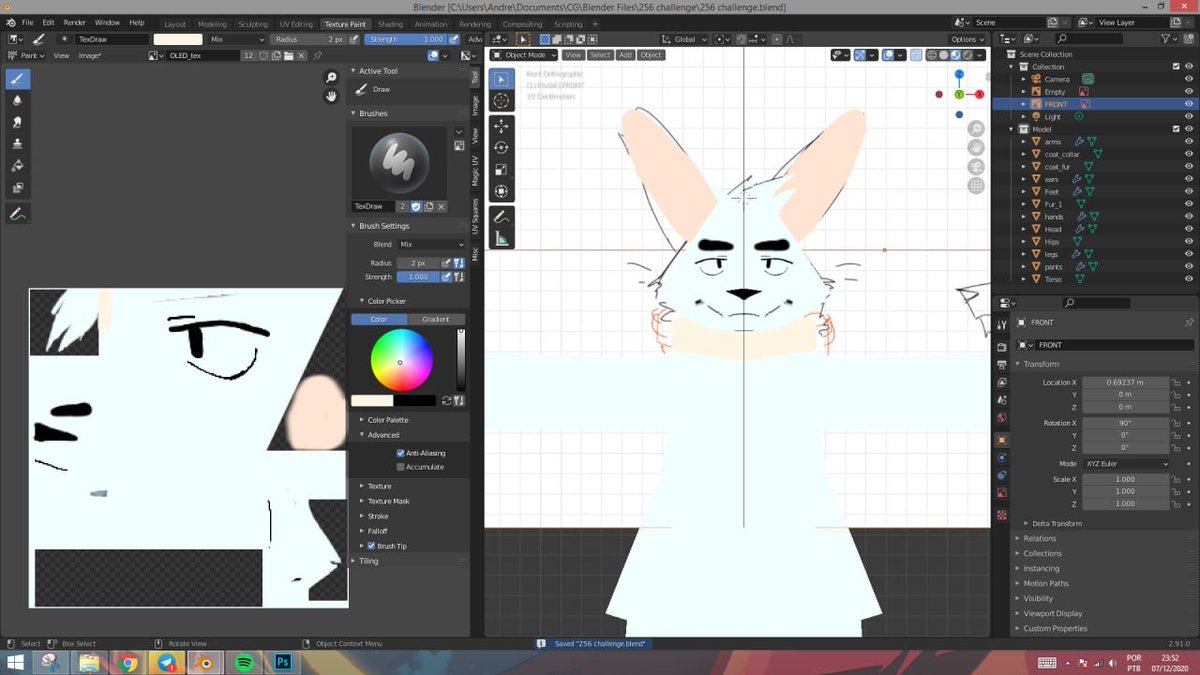Adjust the Strength slider in Brush Settings
The width and height of the screenshot is (1200, 675).
pos(419,276)
